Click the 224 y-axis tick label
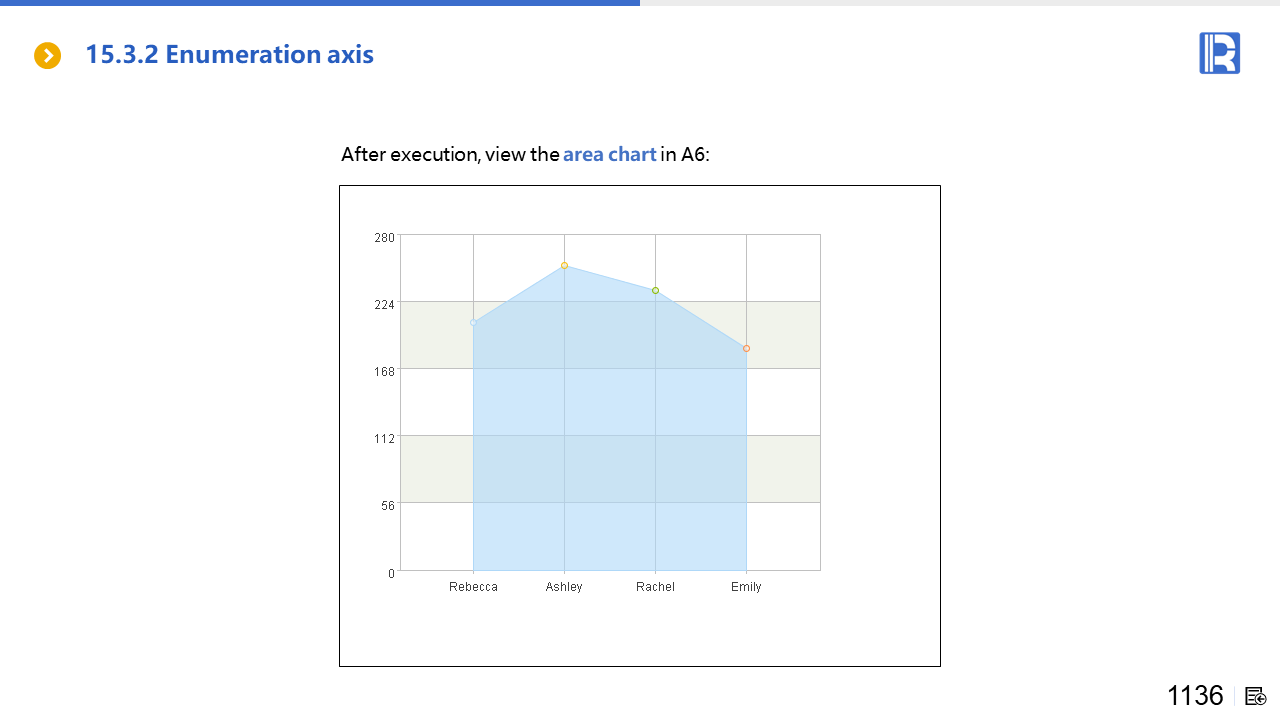Image resolution: width=1280 pixels, height=720 pixels. click(x=385, y=305)
